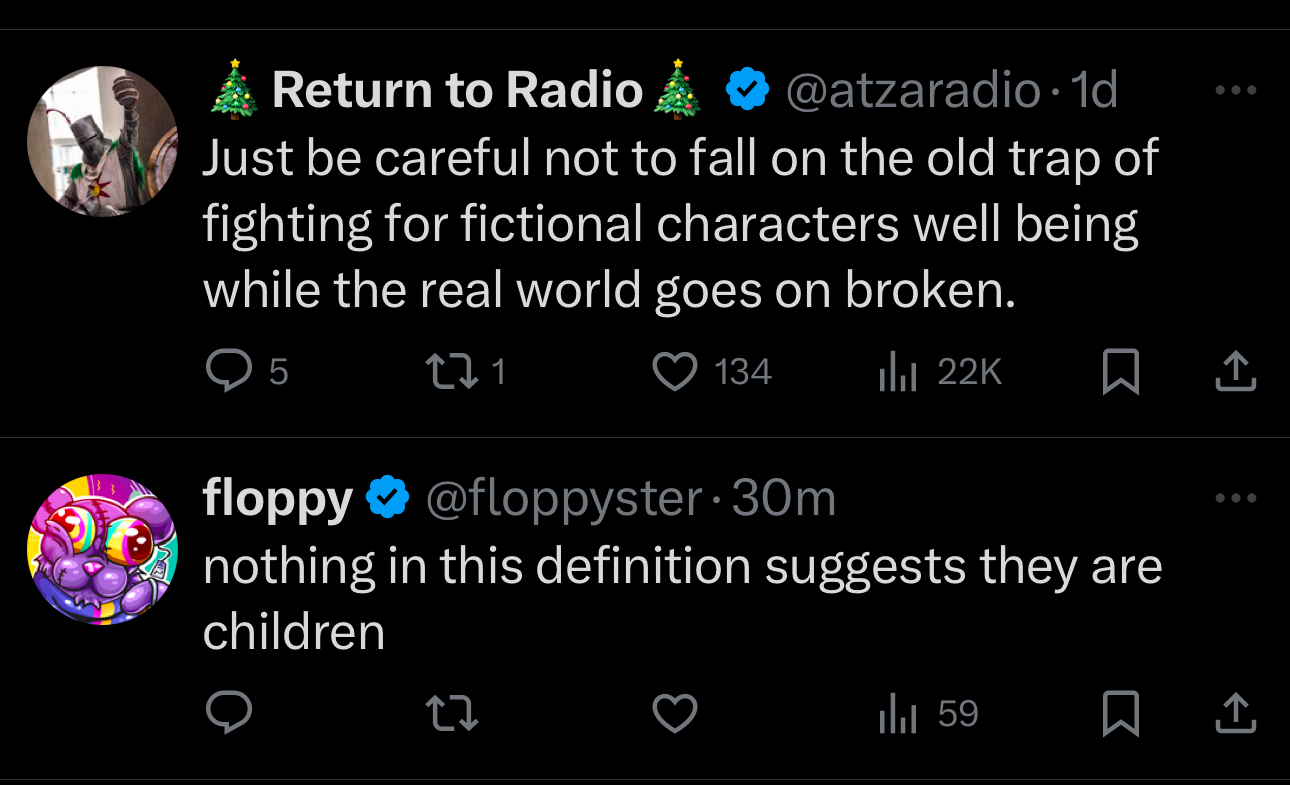This screenshot has height=785, width=1290.
Task: Visit the @floppyster handle
Action: tap(565, 498)
